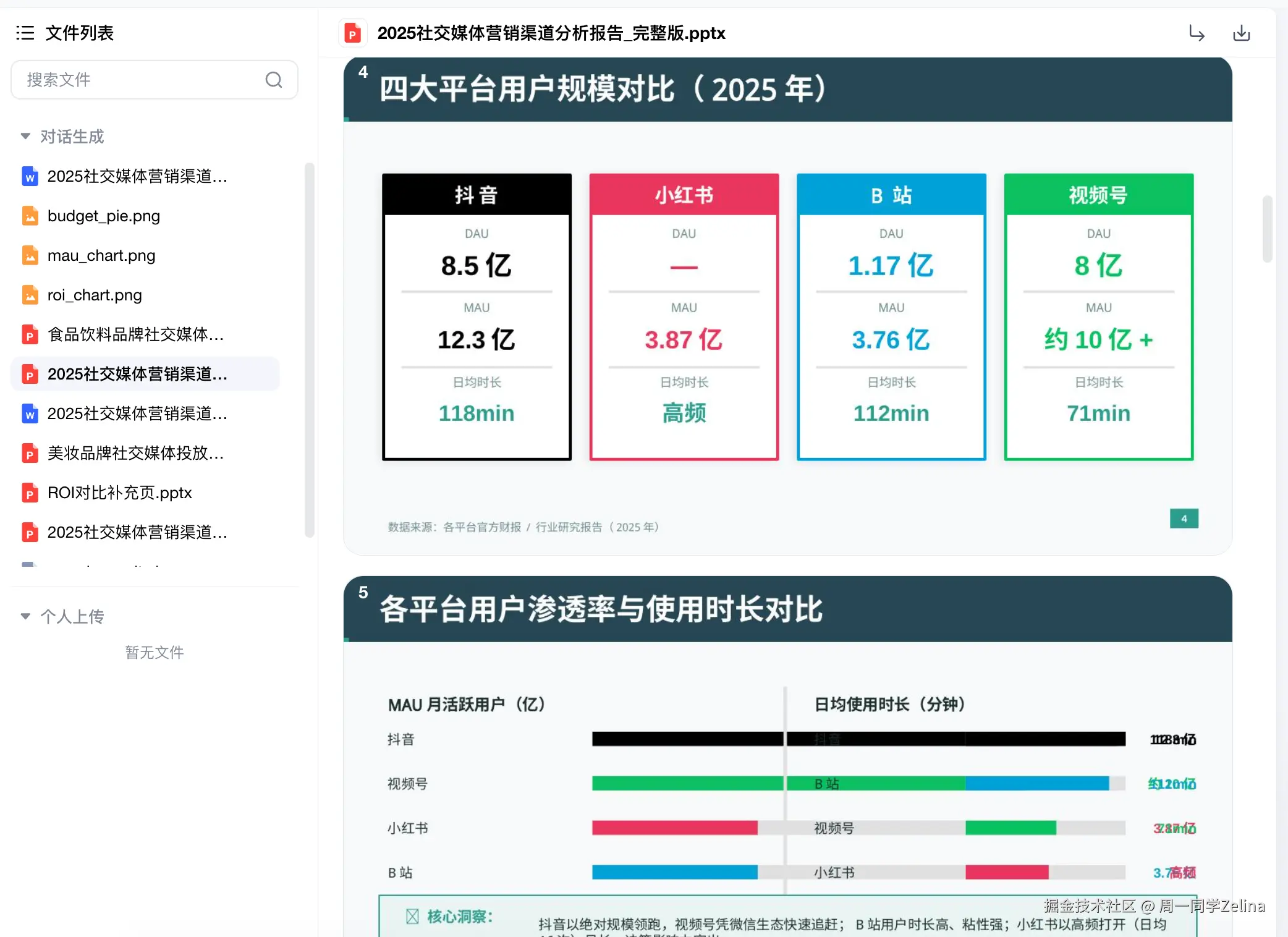Click the 抖音 DAU value 8.5 亿
This screenshot has width=1288, height=937.
click(x=477, y=266)
